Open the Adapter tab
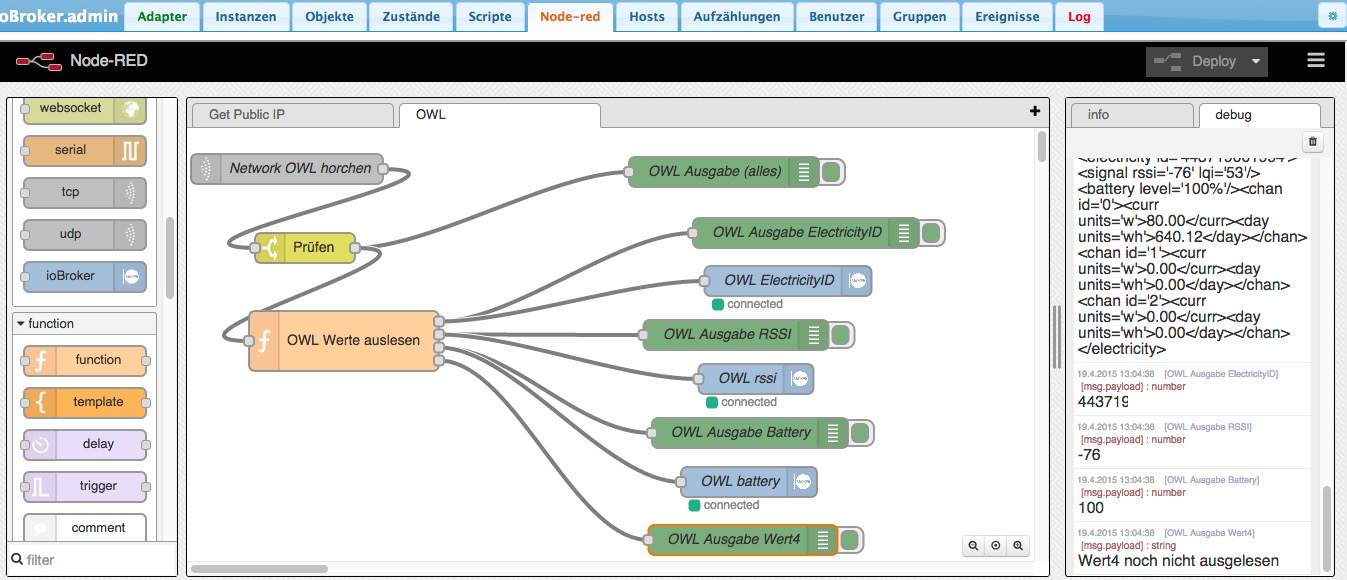This screenshot has height=580, width=1347. (x=162, y=16)
